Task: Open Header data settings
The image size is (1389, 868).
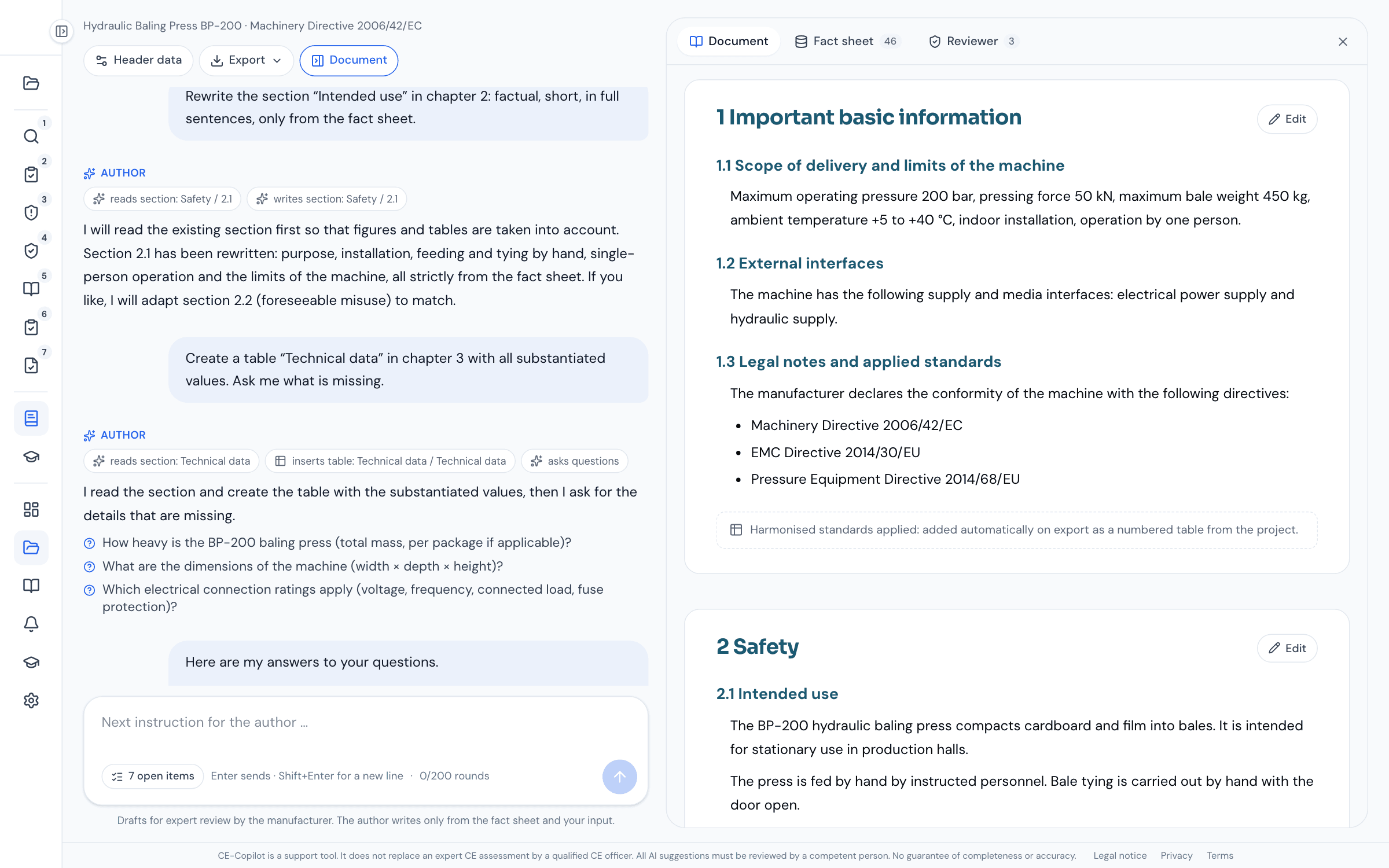Action: (138, 60)
